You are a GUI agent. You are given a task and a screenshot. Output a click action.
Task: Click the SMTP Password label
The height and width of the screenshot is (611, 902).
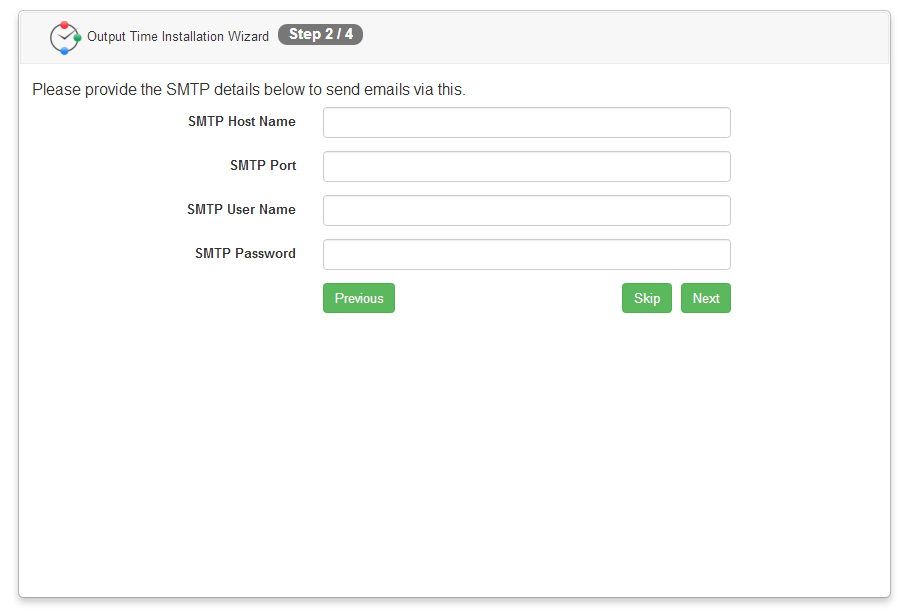coord(245,253)
